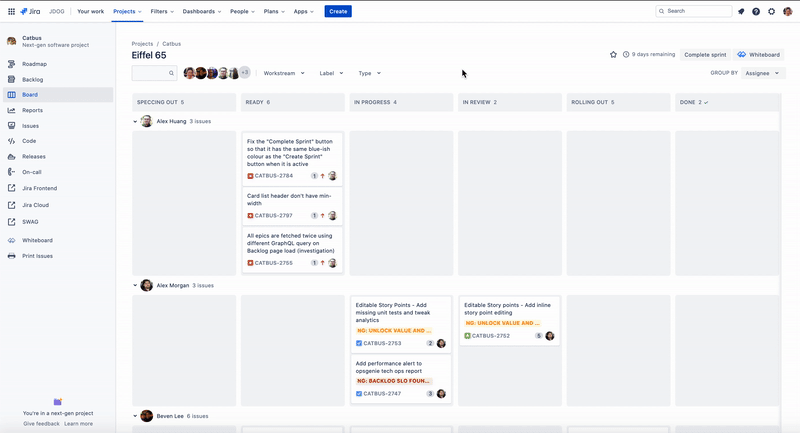
Task: Click search magnifier in board filter box
Action: pyautogui.click(x=171, y=73)
